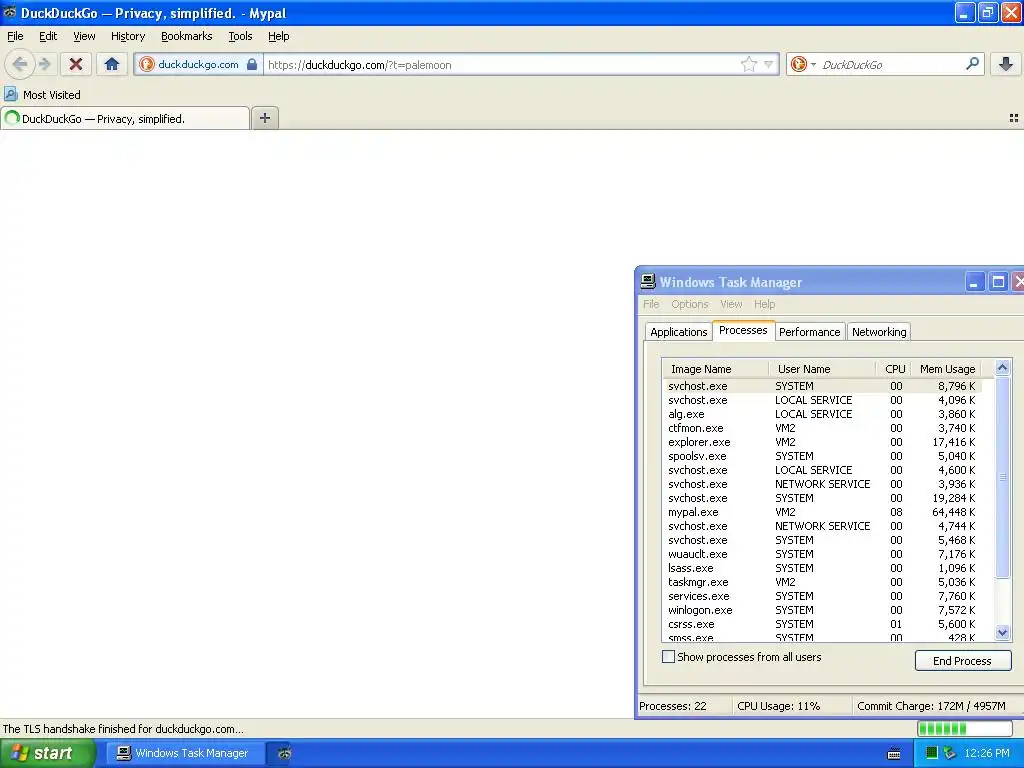This screenshot has width=1024, height=768.
Task: Select the spoolsv.exe process row
Action: tap(822, 456)
